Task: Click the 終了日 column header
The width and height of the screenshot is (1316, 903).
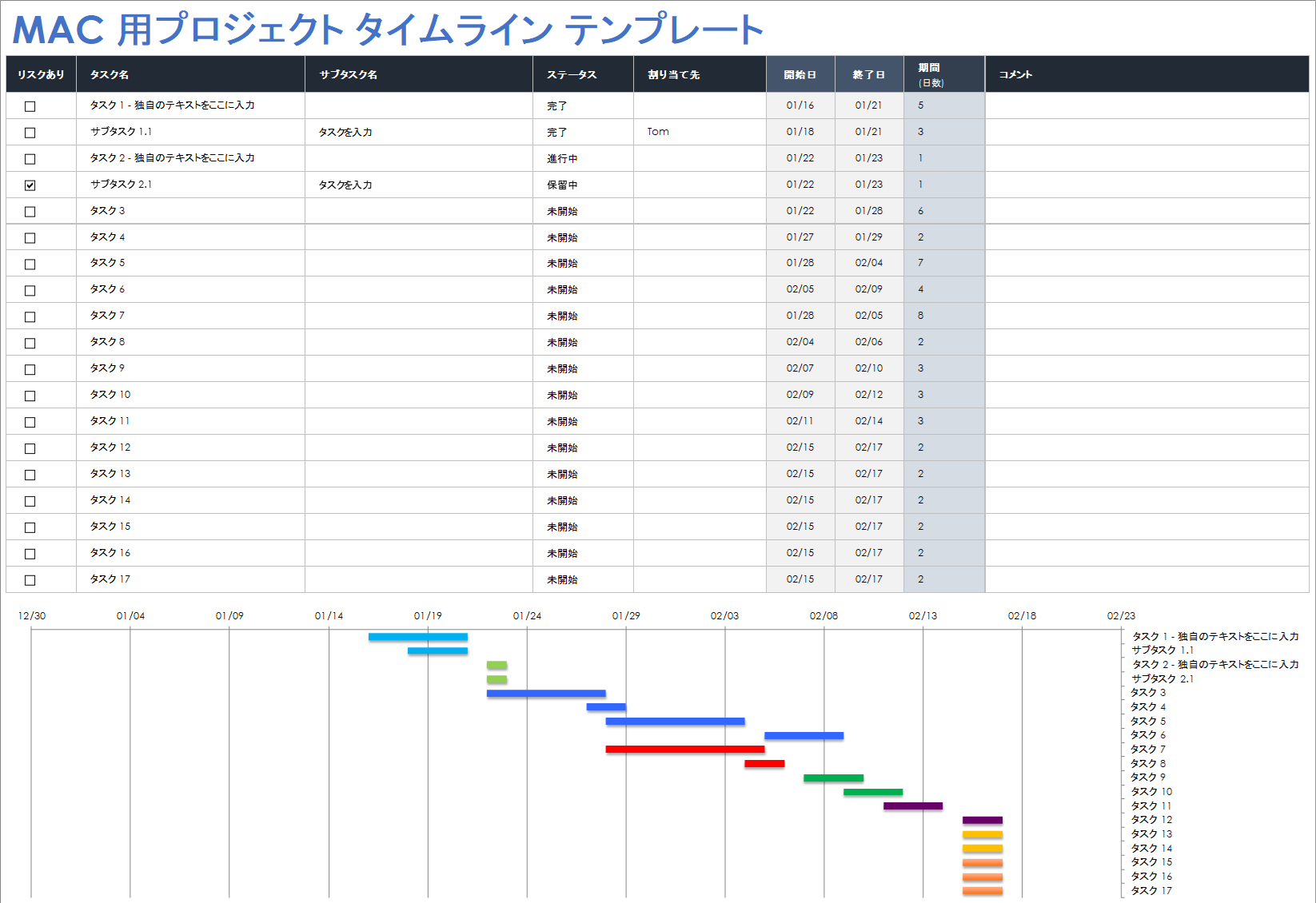Action: [x=869, y=74]
